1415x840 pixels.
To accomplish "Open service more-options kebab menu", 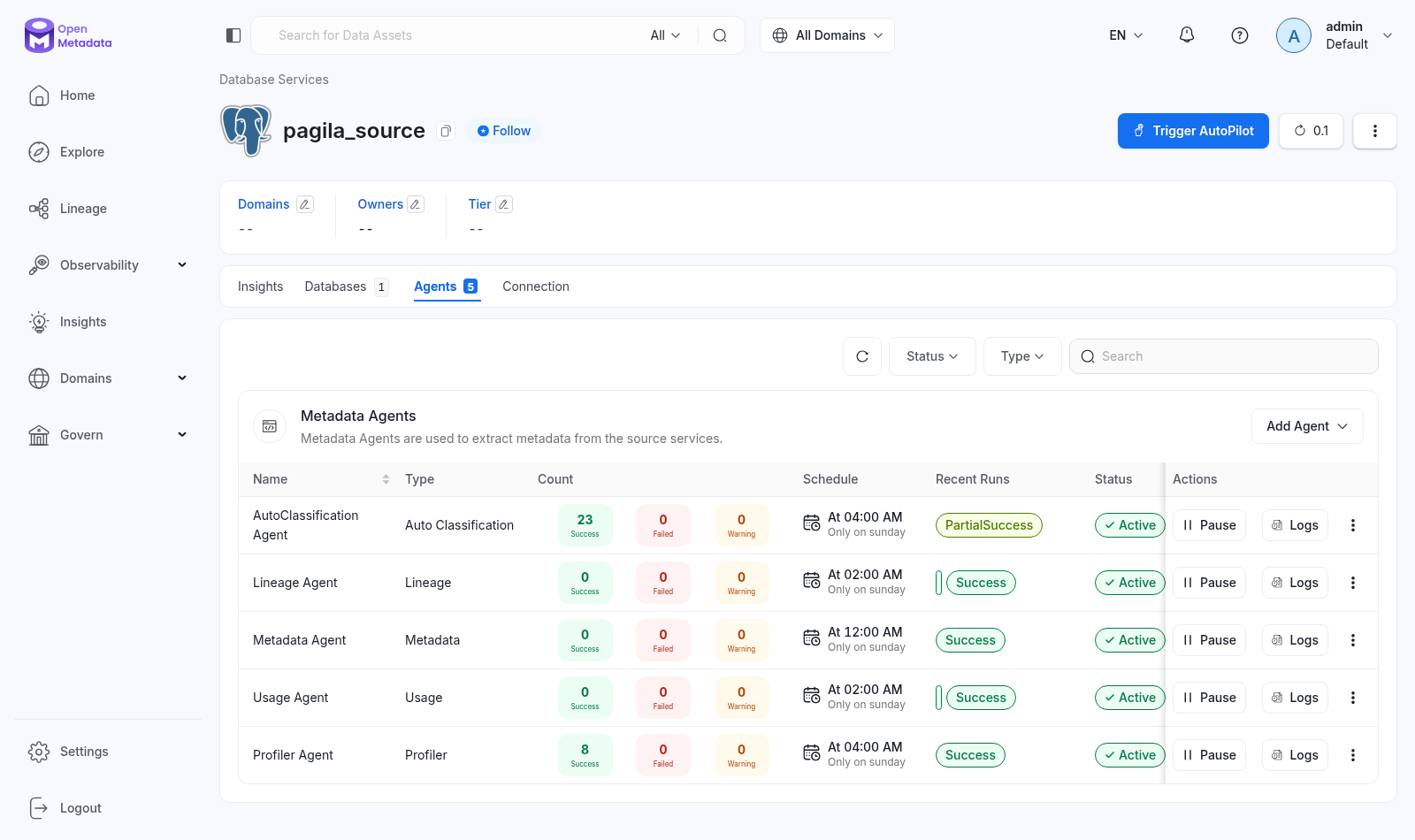I will 1375,131.
